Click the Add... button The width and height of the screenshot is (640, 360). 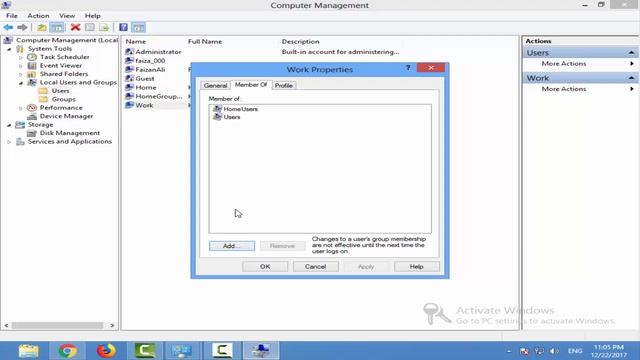point(232,246)
